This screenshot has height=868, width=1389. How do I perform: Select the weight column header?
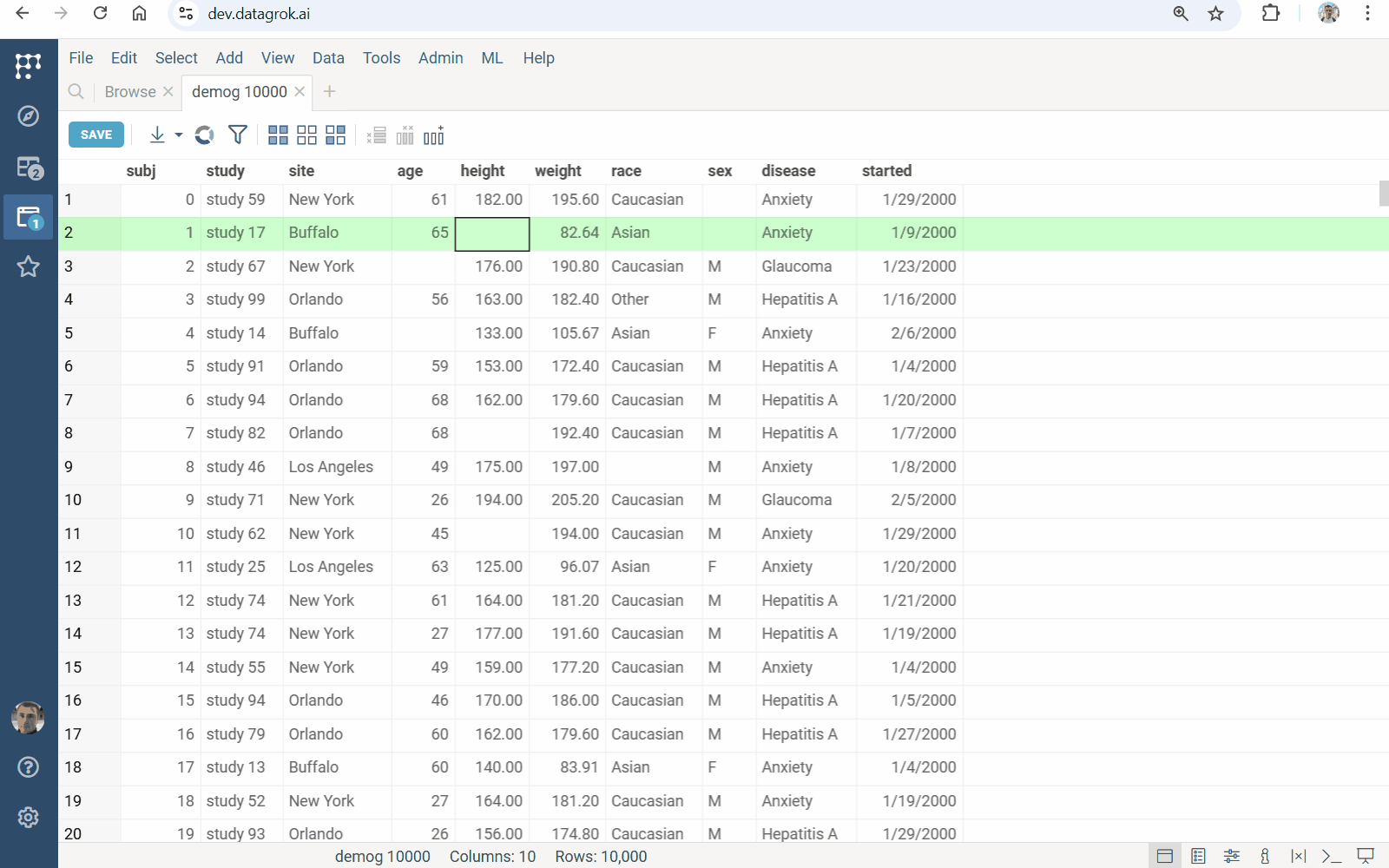point(557,171)
